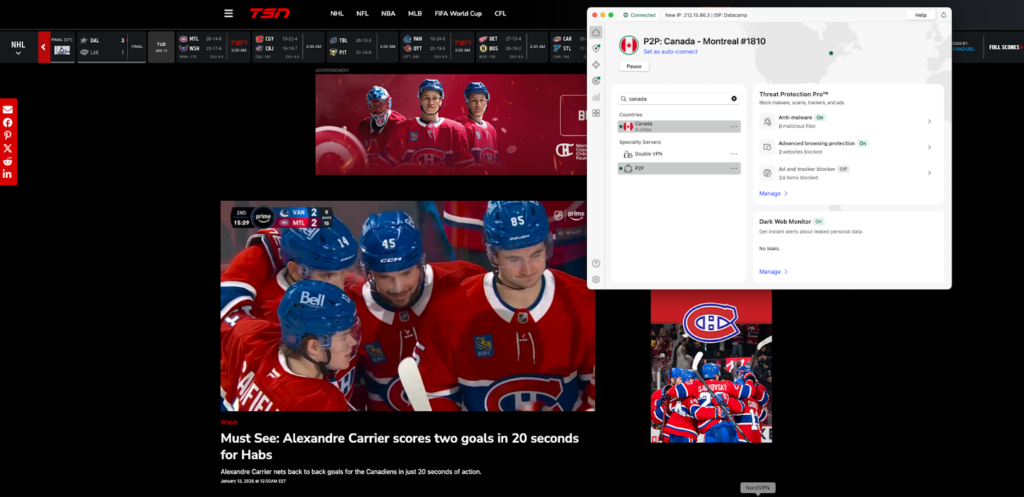Open the DET vs BOS game card
This screenshot has height=497, width=1024.
coord(511,47)
